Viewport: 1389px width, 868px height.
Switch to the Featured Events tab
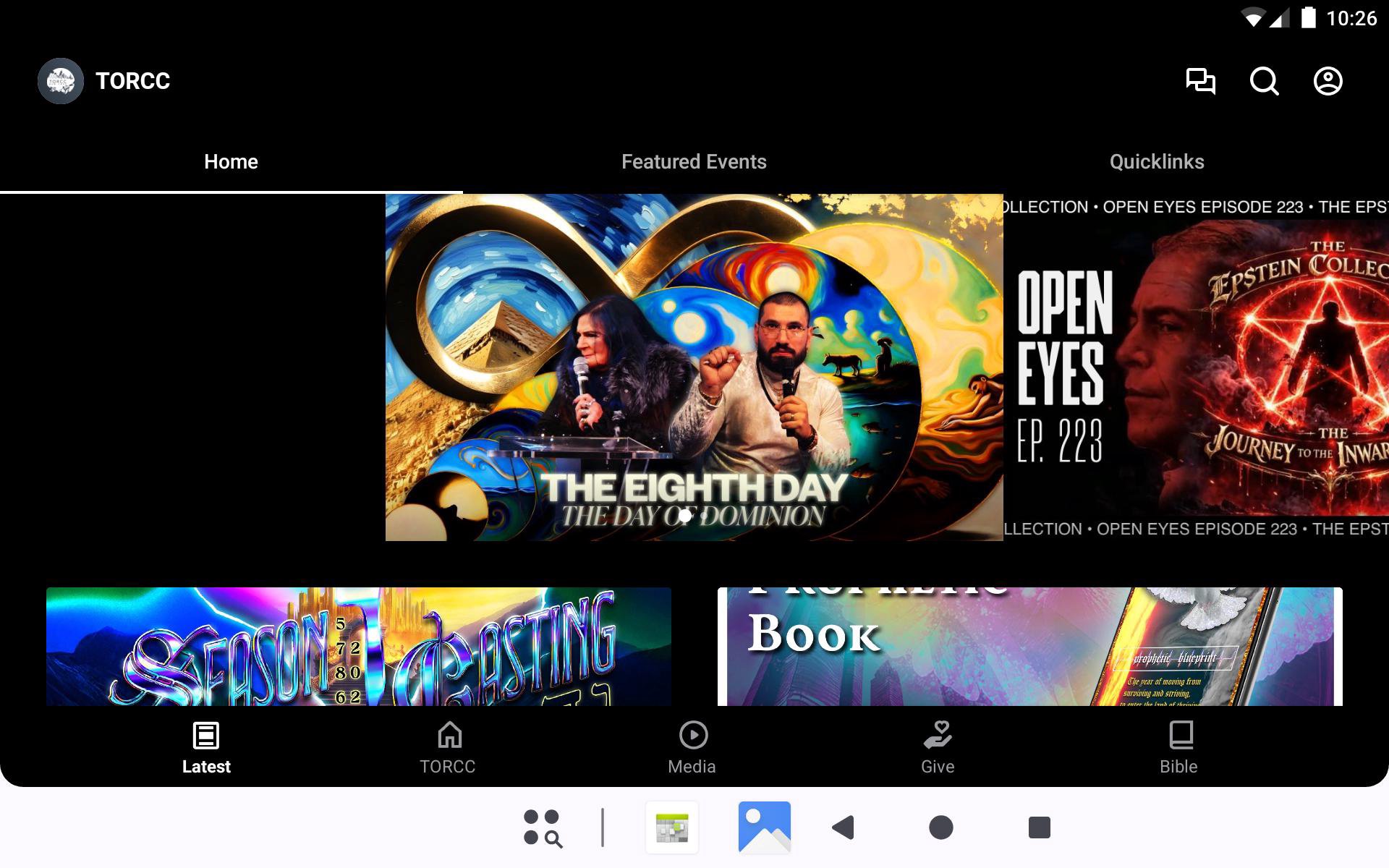pyautogui.click(x=694, y=162)
